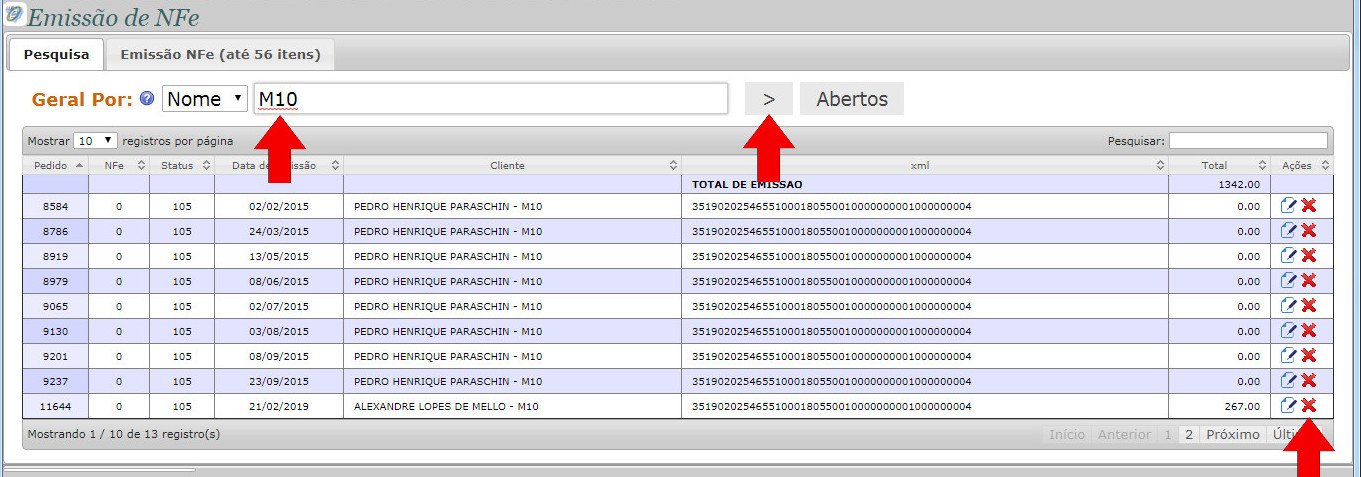Click the Pesquisar filter input field
This screenshot has height=477, width=1361.
click(1248, 141)
